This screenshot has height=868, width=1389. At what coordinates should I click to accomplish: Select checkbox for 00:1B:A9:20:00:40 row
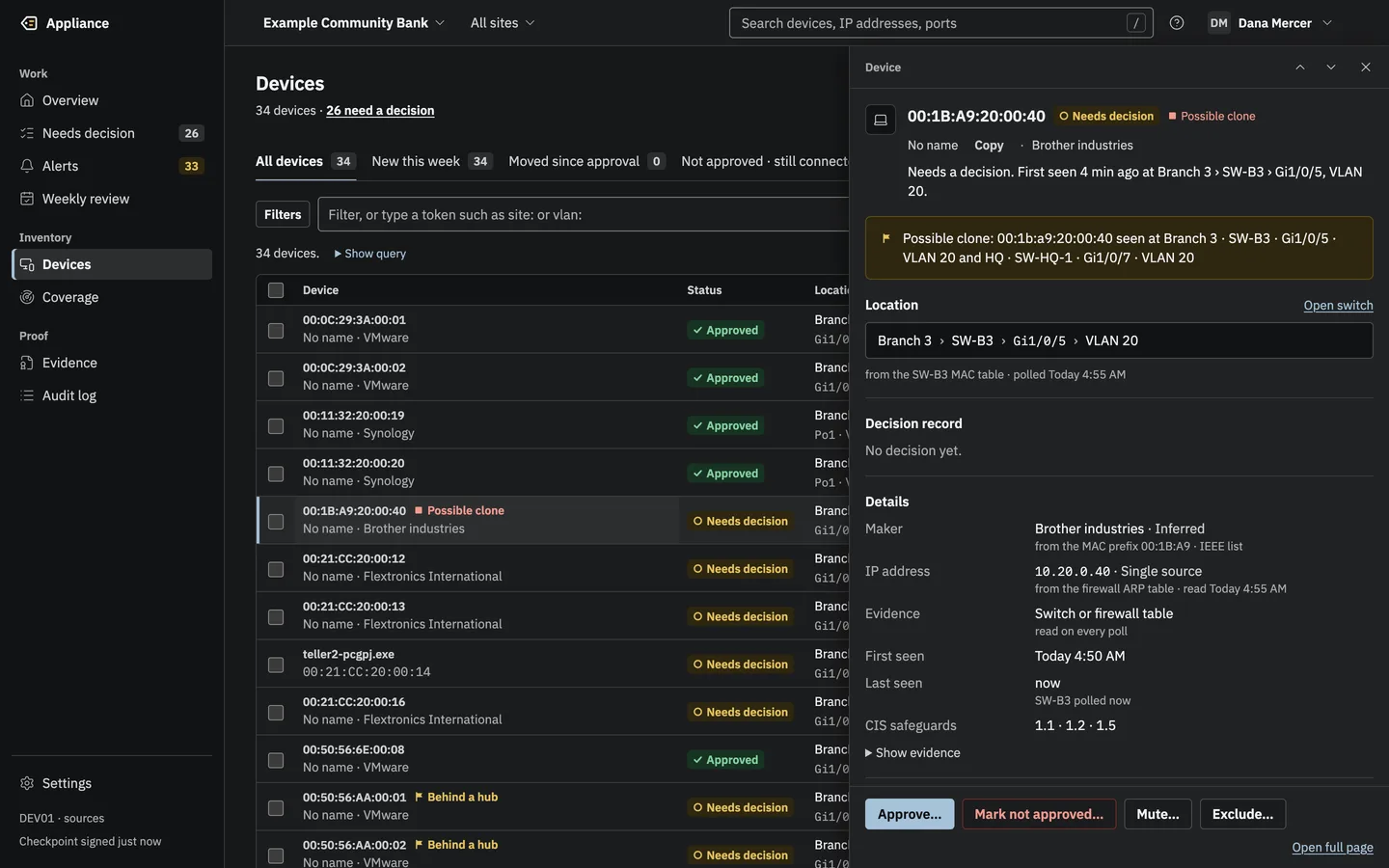[276, 522]
